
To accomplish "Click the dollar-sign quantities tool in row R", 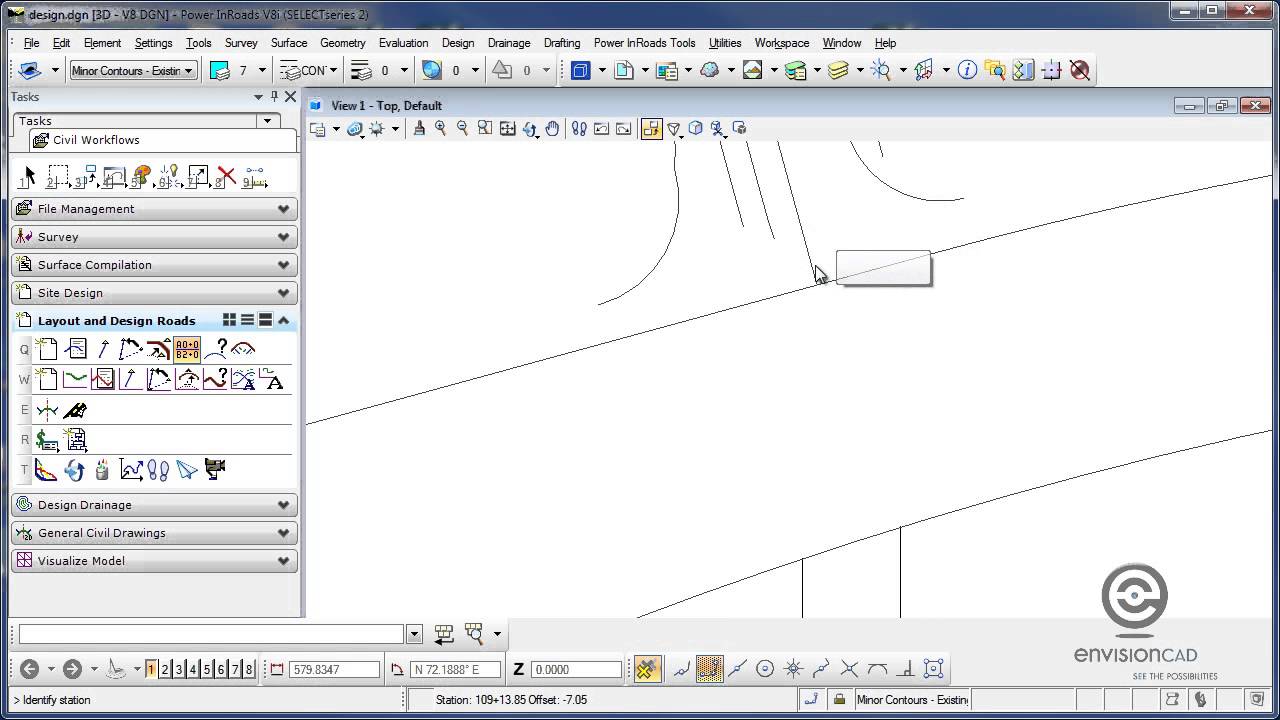I will pyautogui.click(x=47, y=439).
